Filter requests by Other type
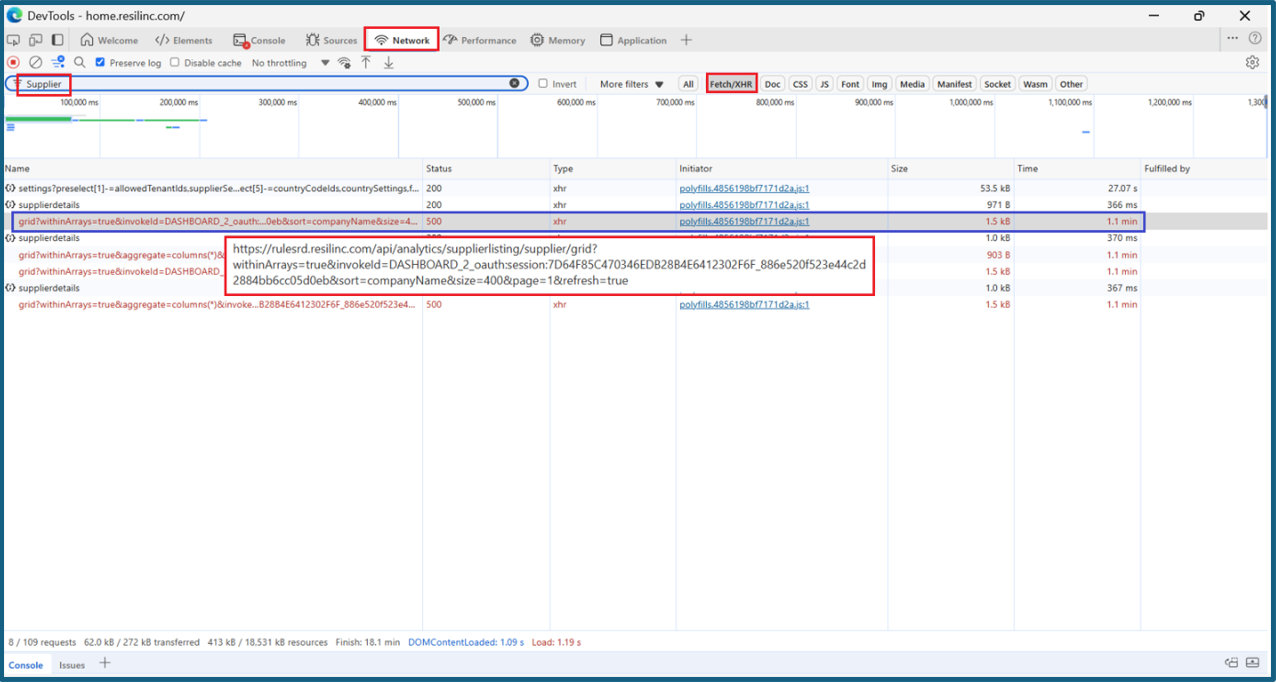Image resolution: width=1276 pixels, height=683 pixels. point(1071,84)
